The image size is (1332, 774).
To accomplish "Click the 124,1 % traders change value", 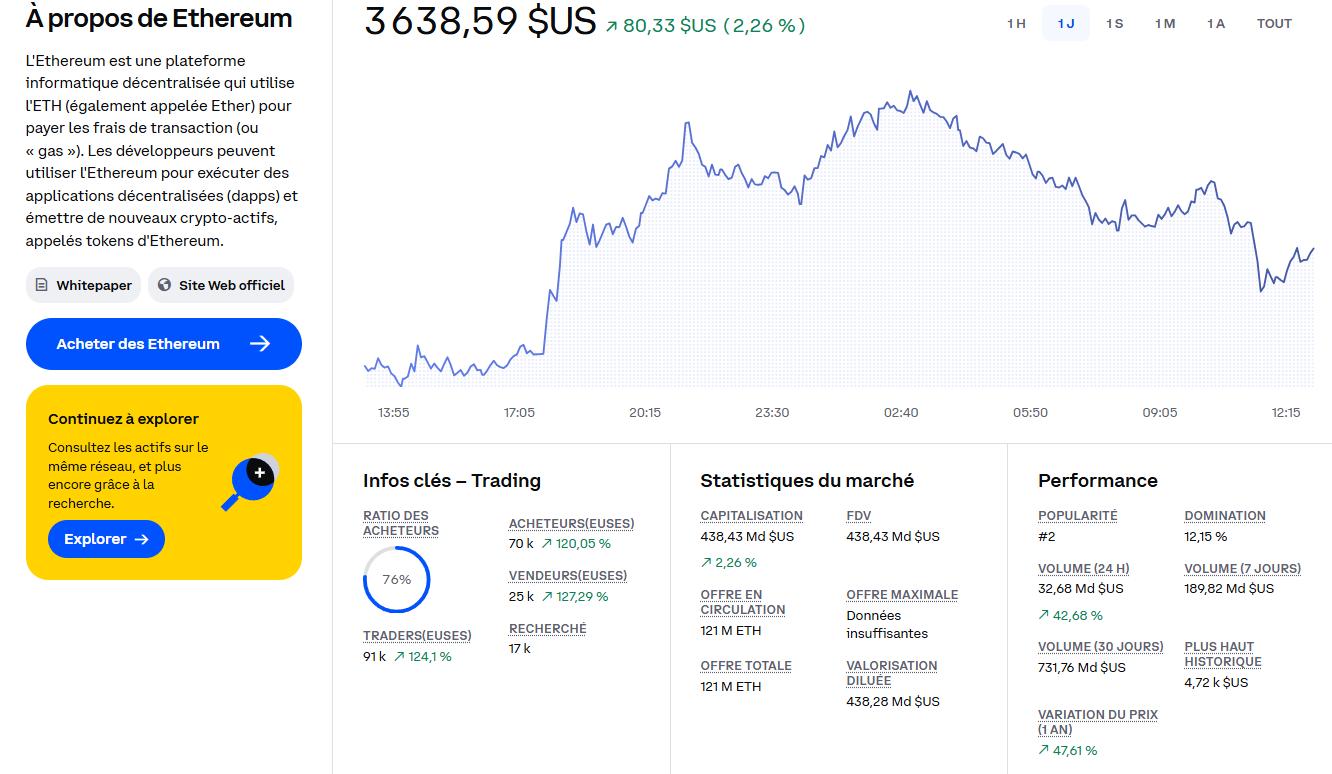I will point(430,656).
